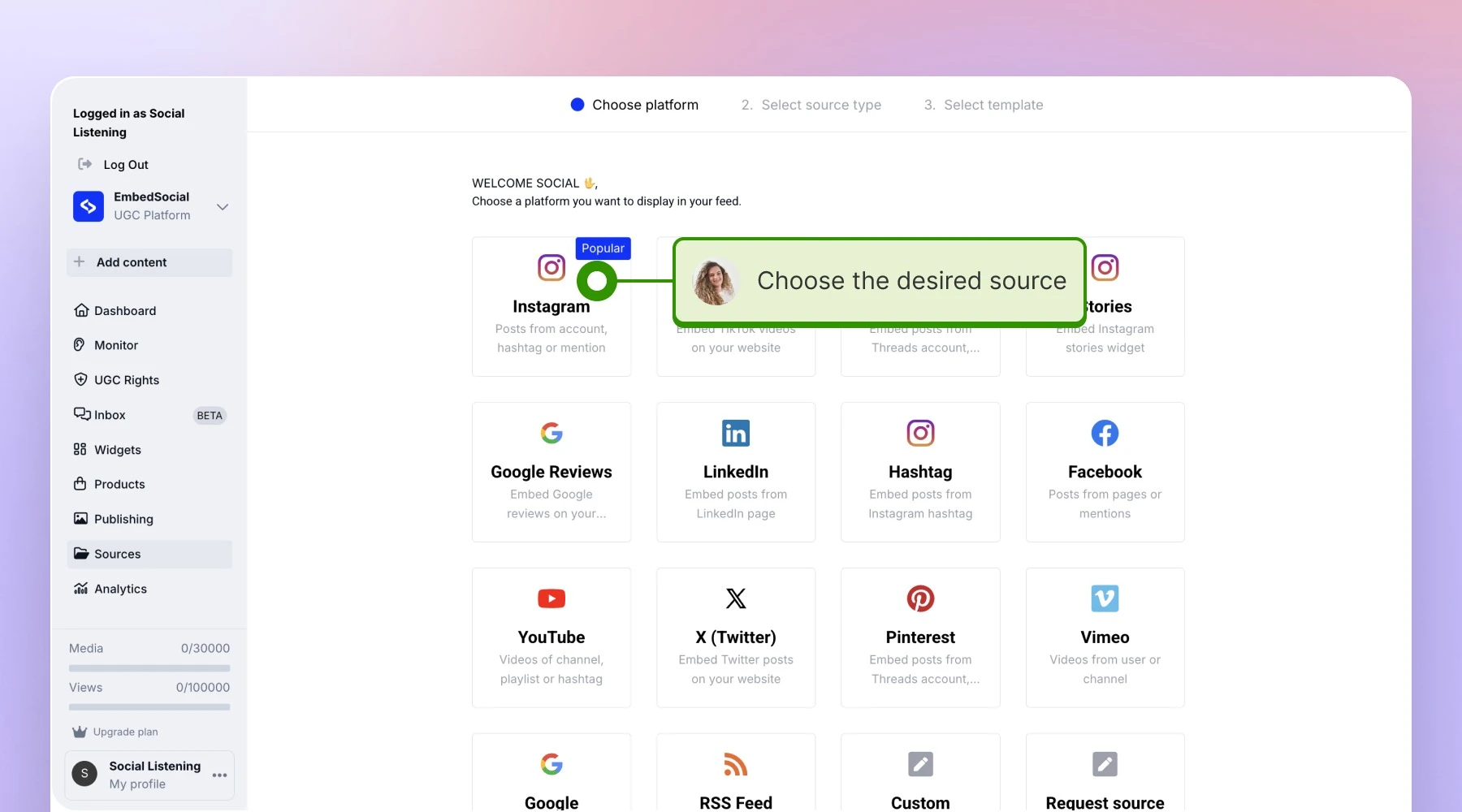Switch to the Choose platform step
Screen dimensions: 1462x812
point(634,105)
